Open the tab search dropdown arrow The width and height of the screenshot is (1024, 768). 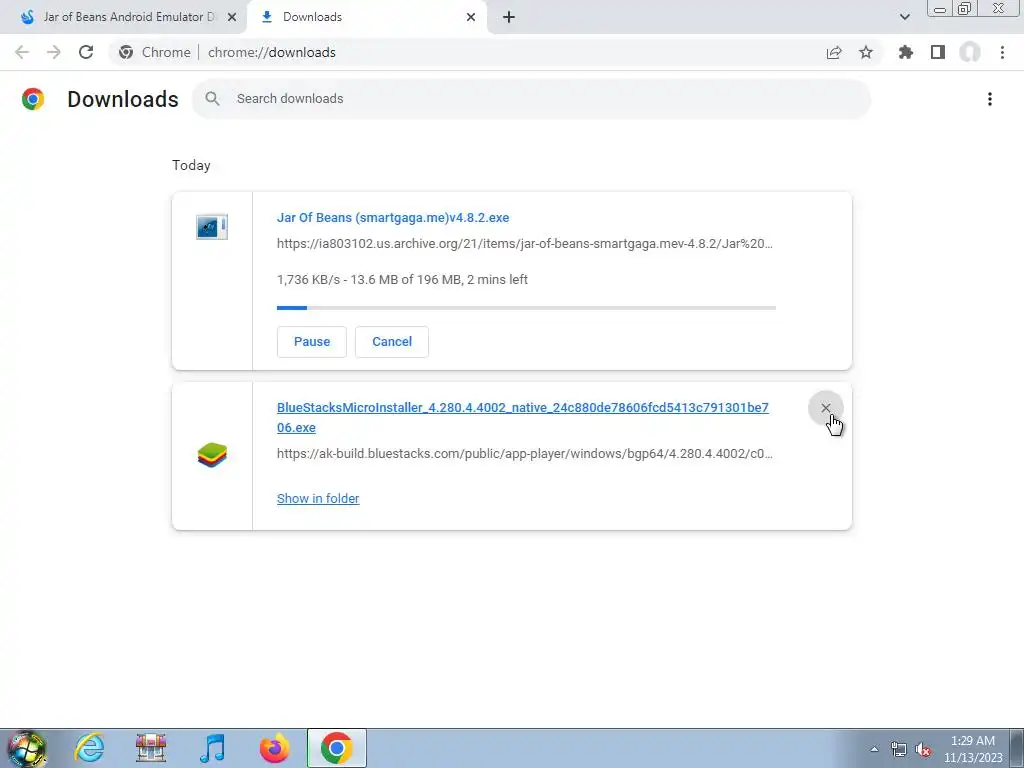tap(904, 17)
